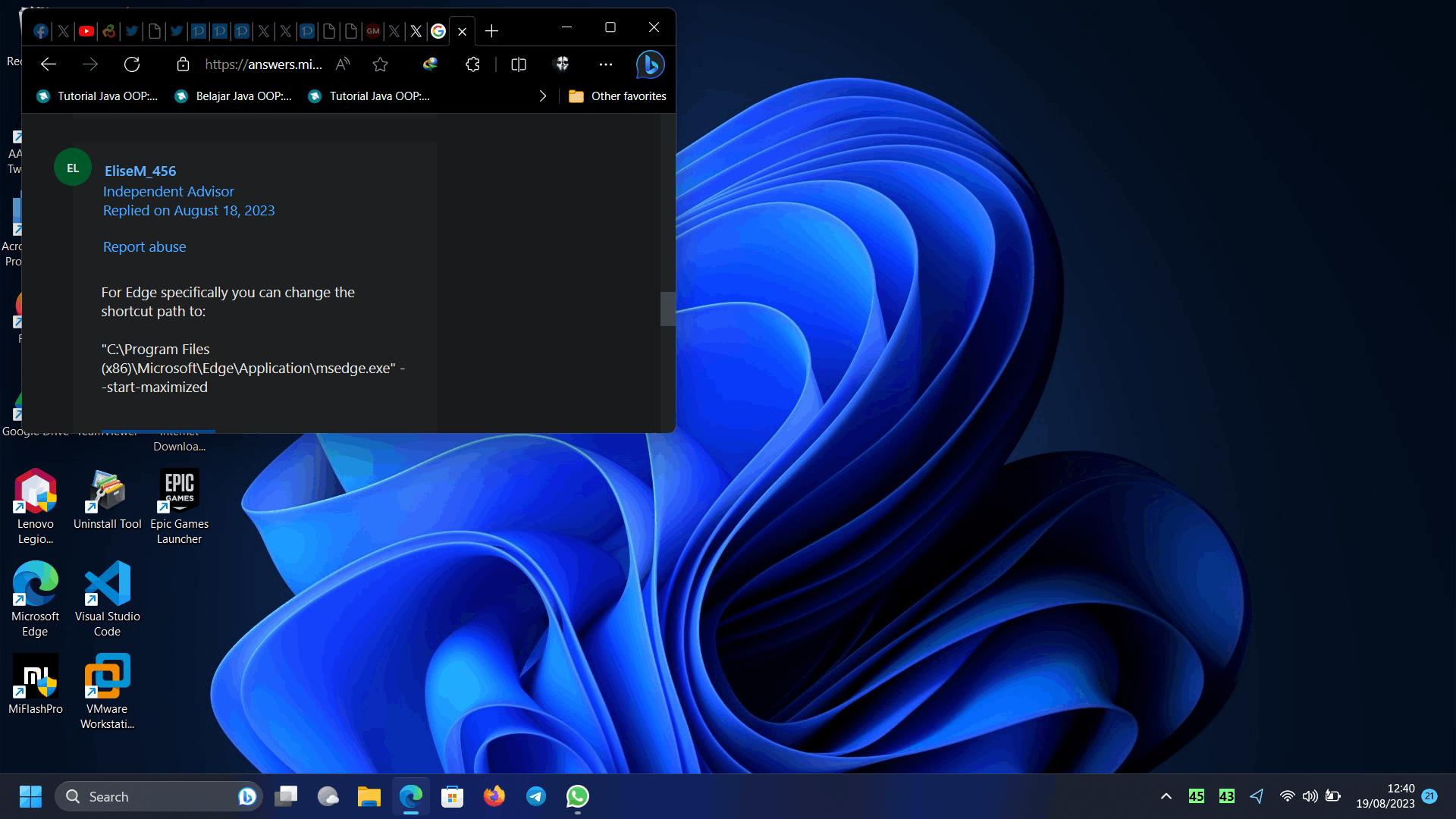Image resolution: width=1456 pixels, height=819 pixels.
Task: Show hidden system tray icons
Action: (x=1166, y=796)
